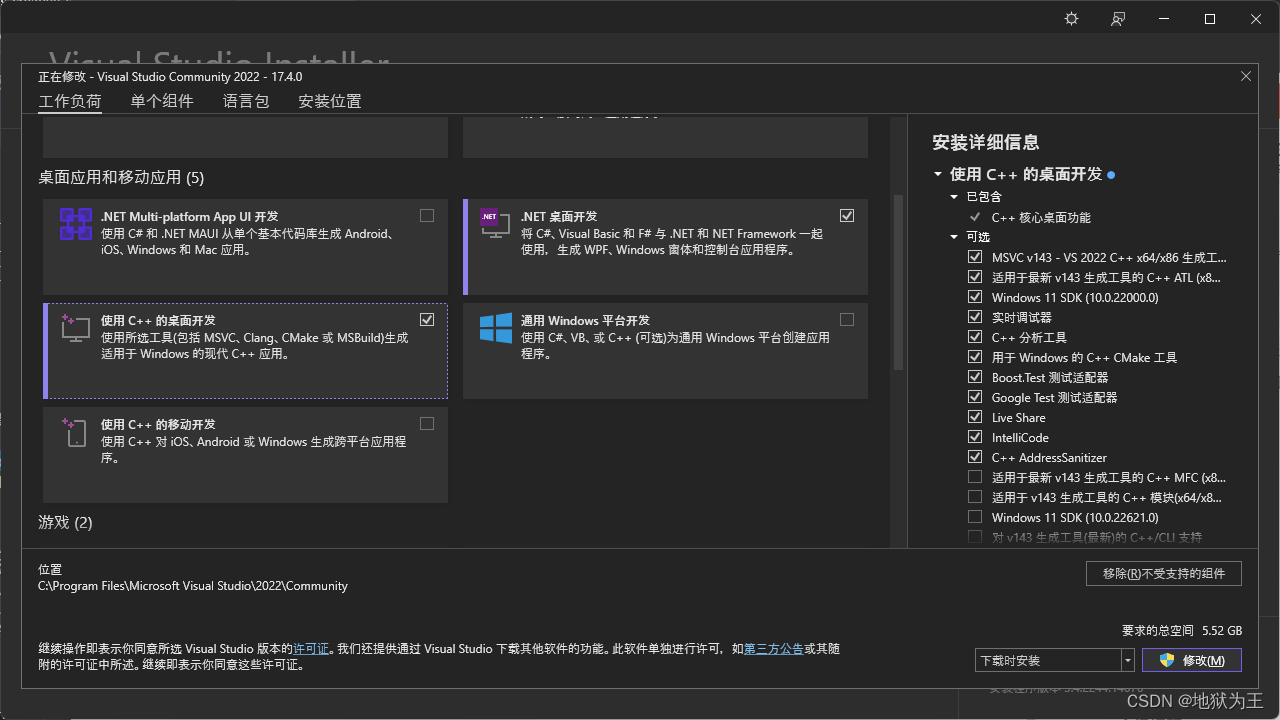This screenshot has width=1280, height=720.
Task: Click the .NET MAUI workload icon
Action: tap(76, 224)
